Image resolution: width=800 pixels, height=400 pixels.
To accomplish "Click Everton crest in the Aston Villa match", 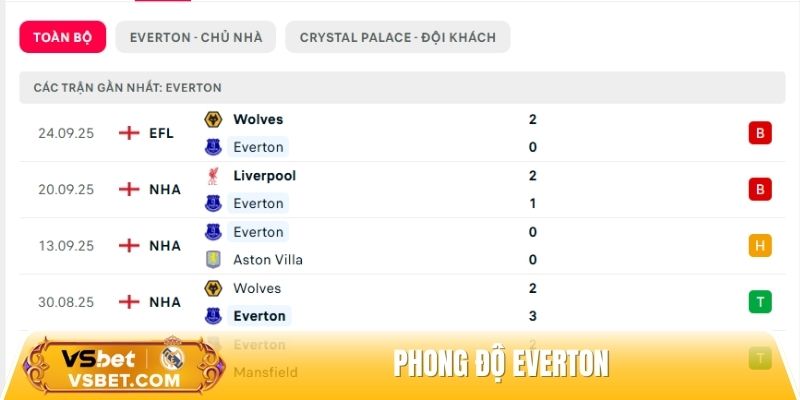I will pyautogui.click(x=213, y=232).
